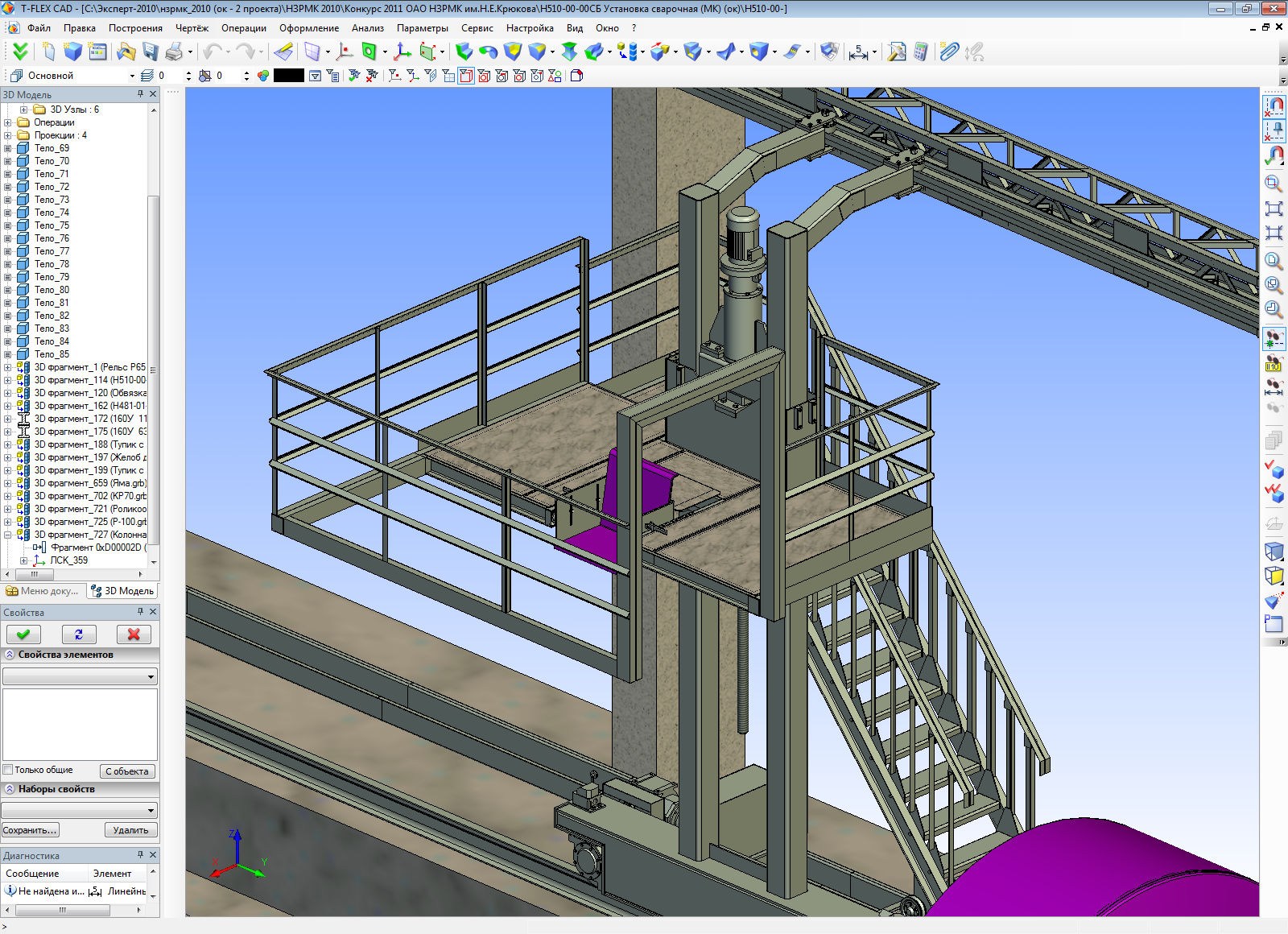The height and width of the screenshot is (934, 1288).
Task: Click the printer icon in the toolbar
Action: tap(173, 52)
